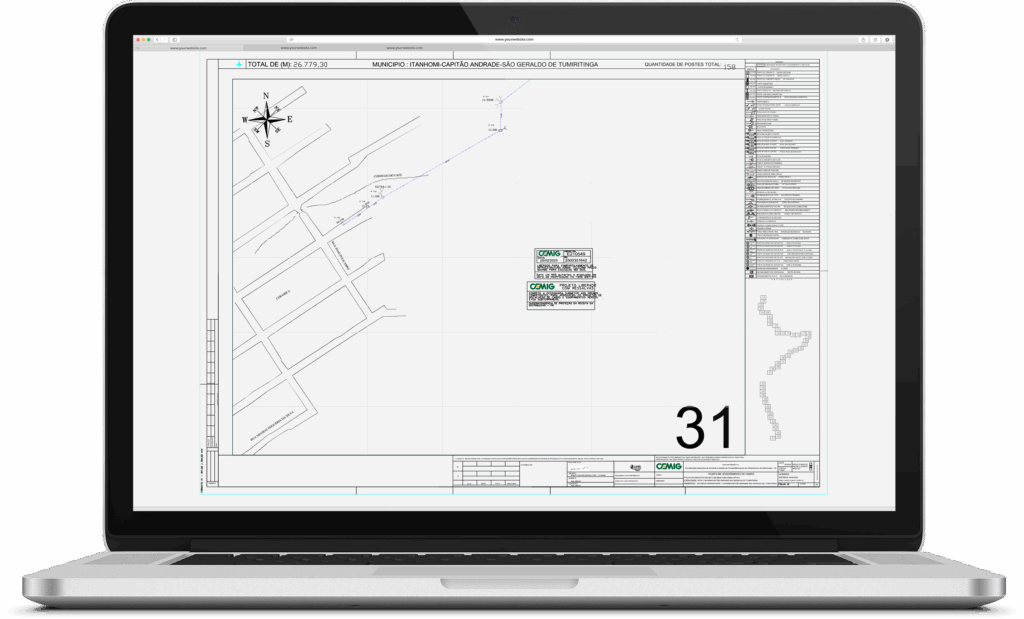Click the cyan cross marker beside TOTAL DE
This screenshot has width=1024, height=619.
pos(238,64)
